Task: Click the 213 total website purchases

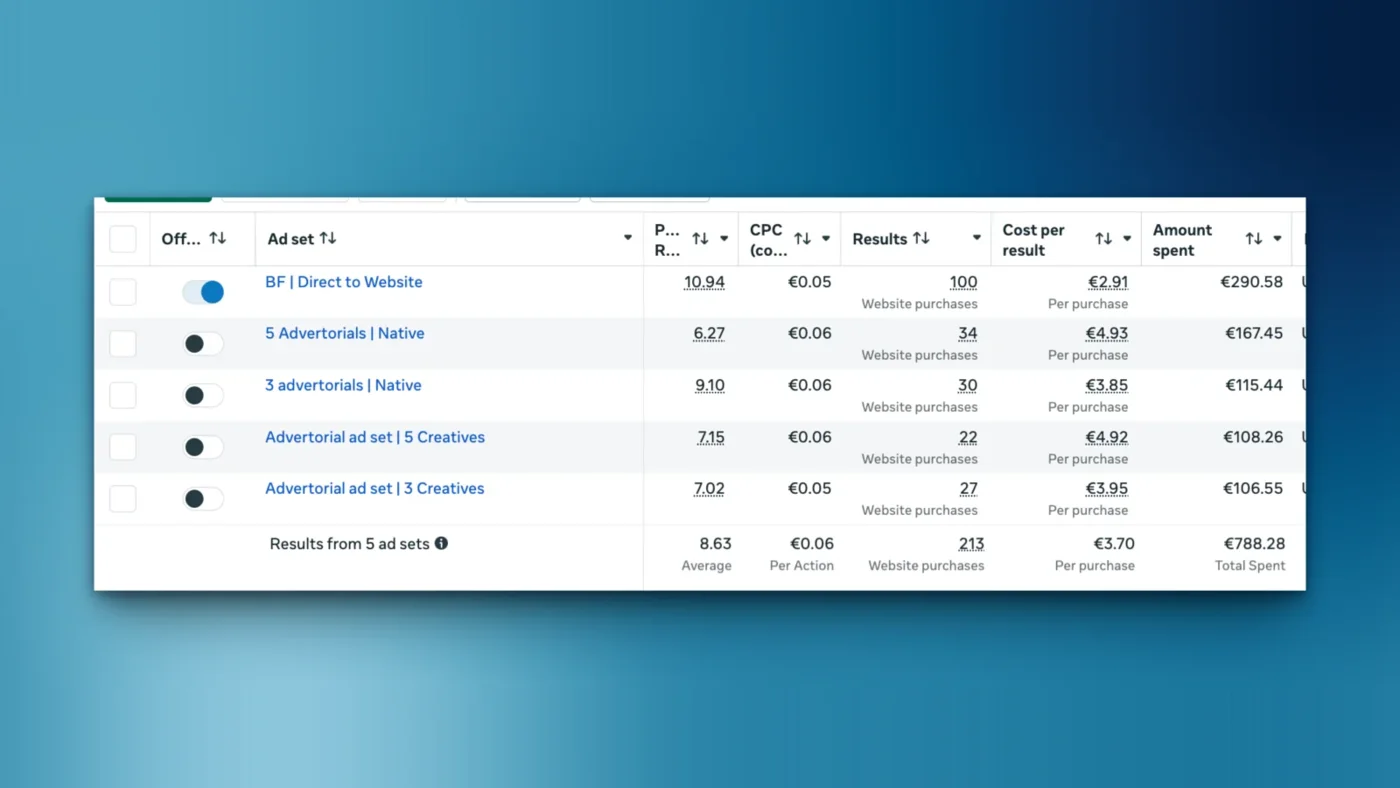Action: (971, 544)
